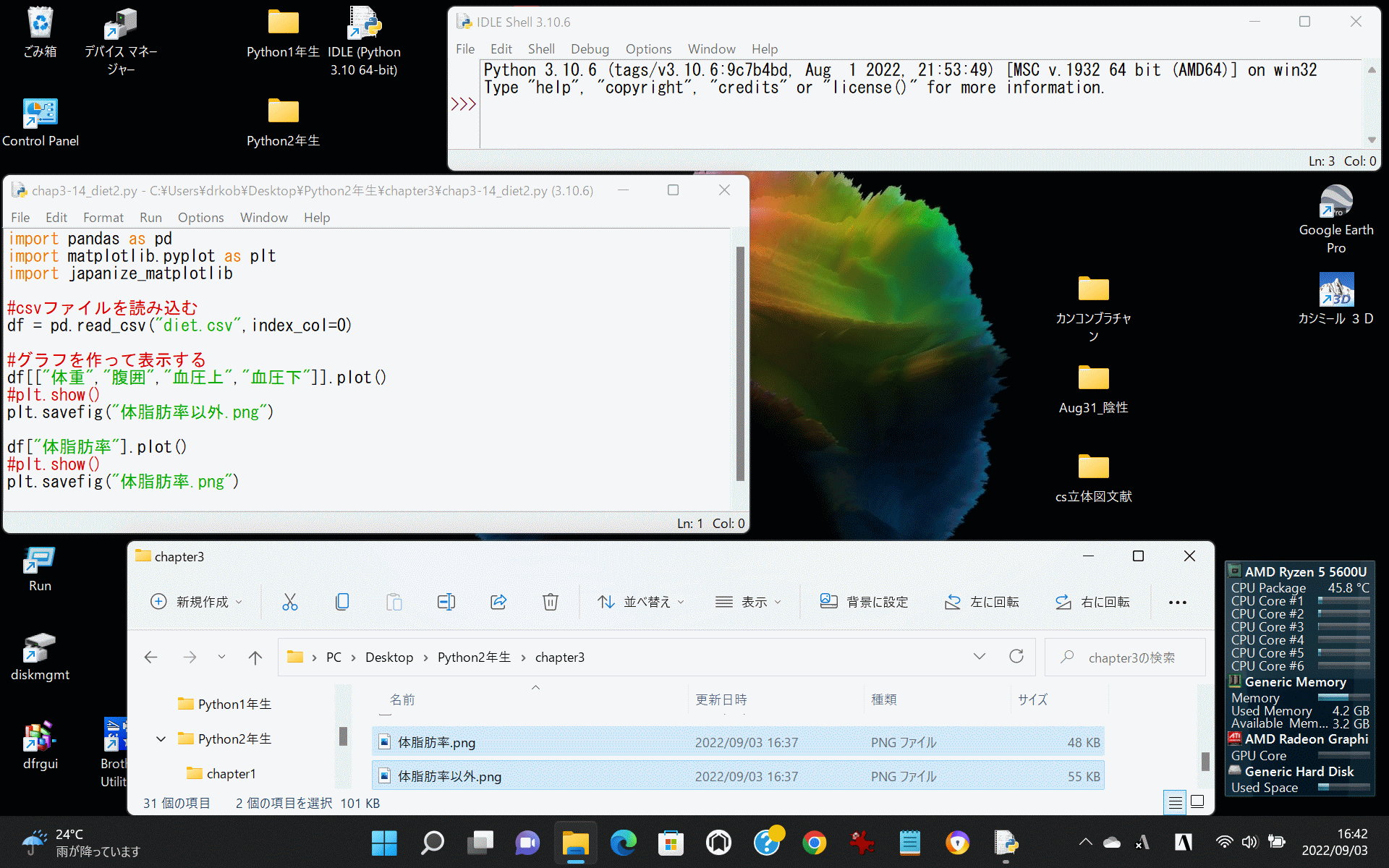Open the Format menu in editor window
Image resolution: width=1389 pixels, height=868 pixels.
pos(103,218)
